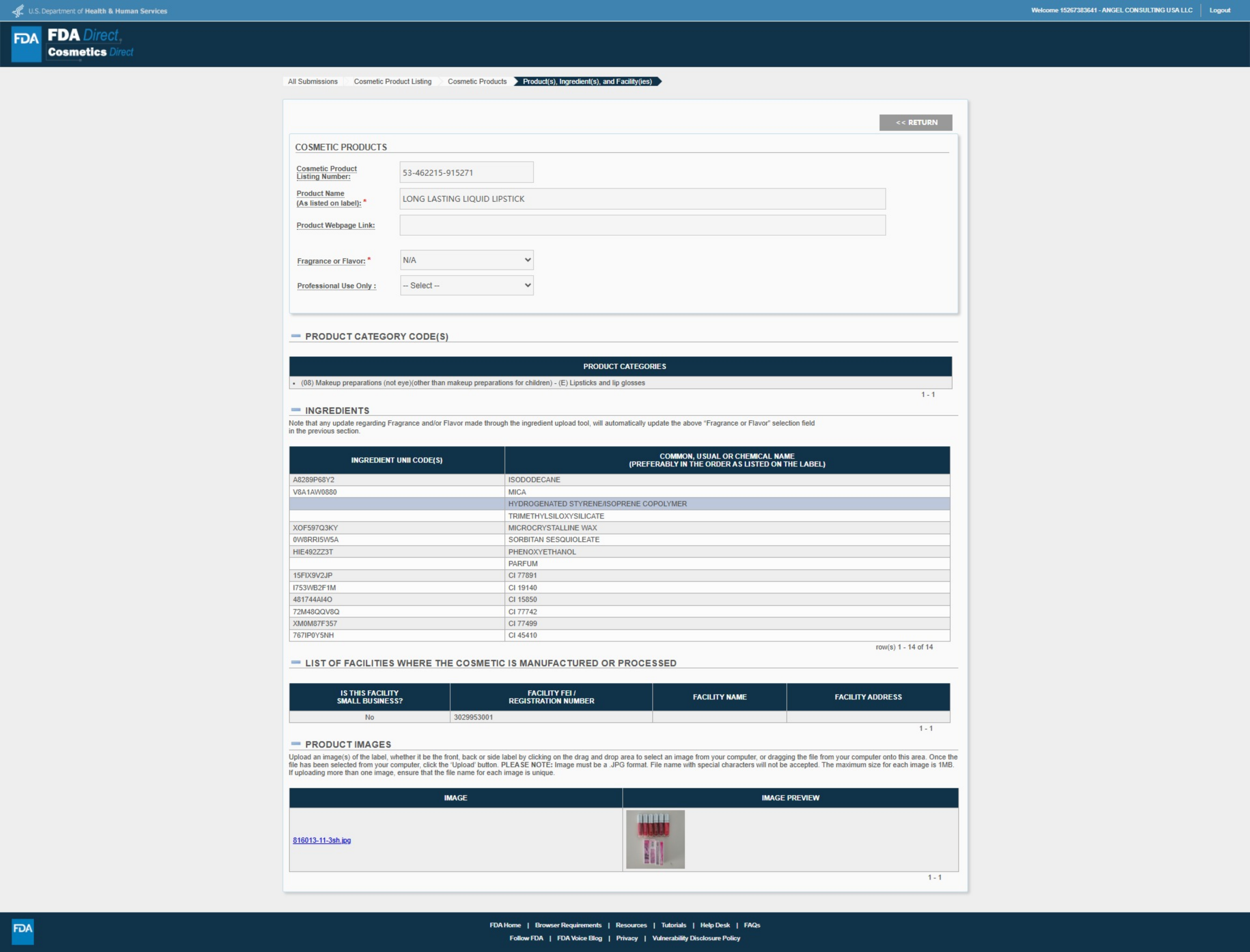Screen dimensions: 1250x952
Task: Open the 816013-11-3sh.jpg file link
Action: pyautogui.click(x=321, y=840)
